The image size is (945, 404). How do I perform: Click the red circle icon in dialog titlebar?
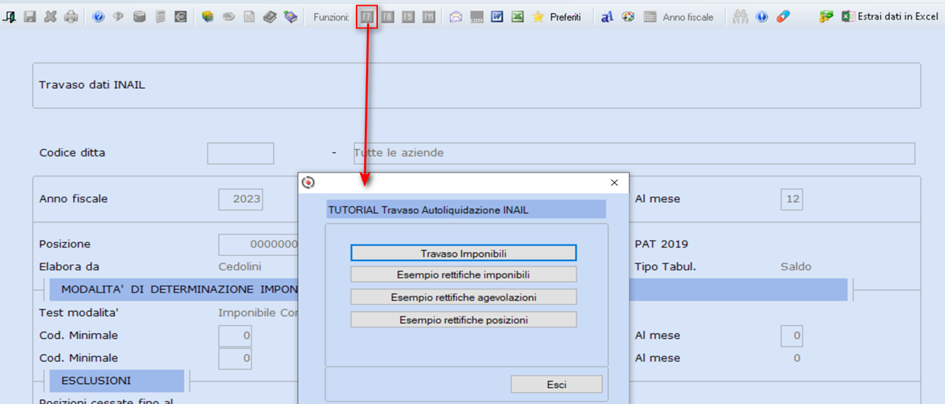coord(308,181)
